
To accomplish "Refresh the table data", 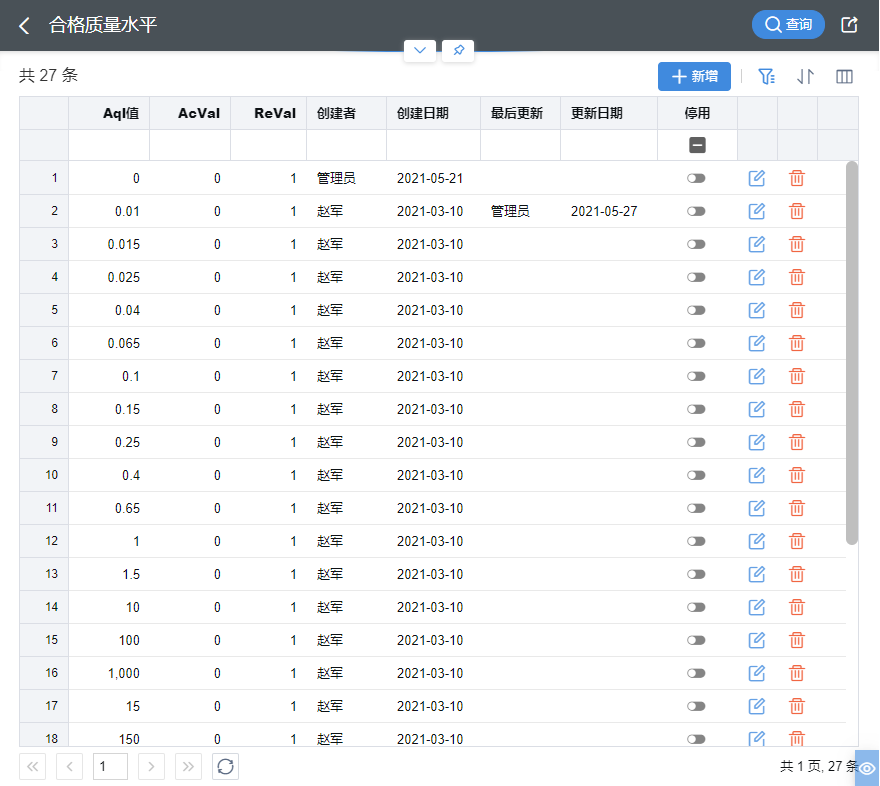I will (x=226, y=766).
